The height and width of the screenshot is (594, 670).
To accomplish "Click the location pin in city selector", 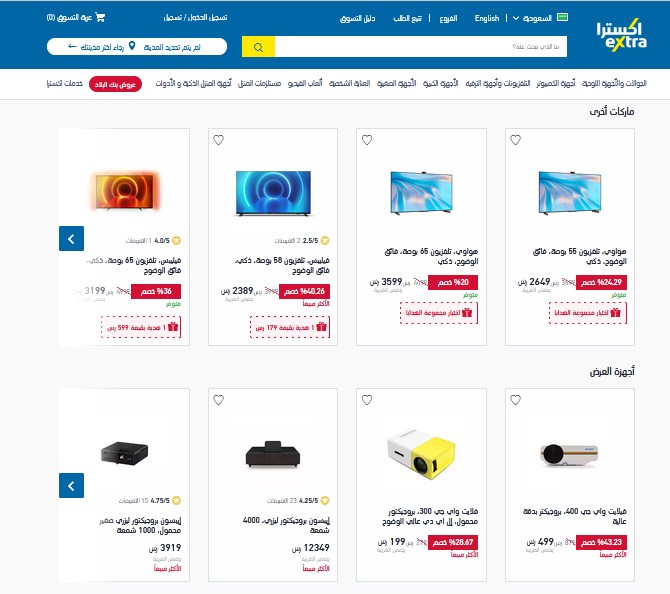I will (132, 46).
